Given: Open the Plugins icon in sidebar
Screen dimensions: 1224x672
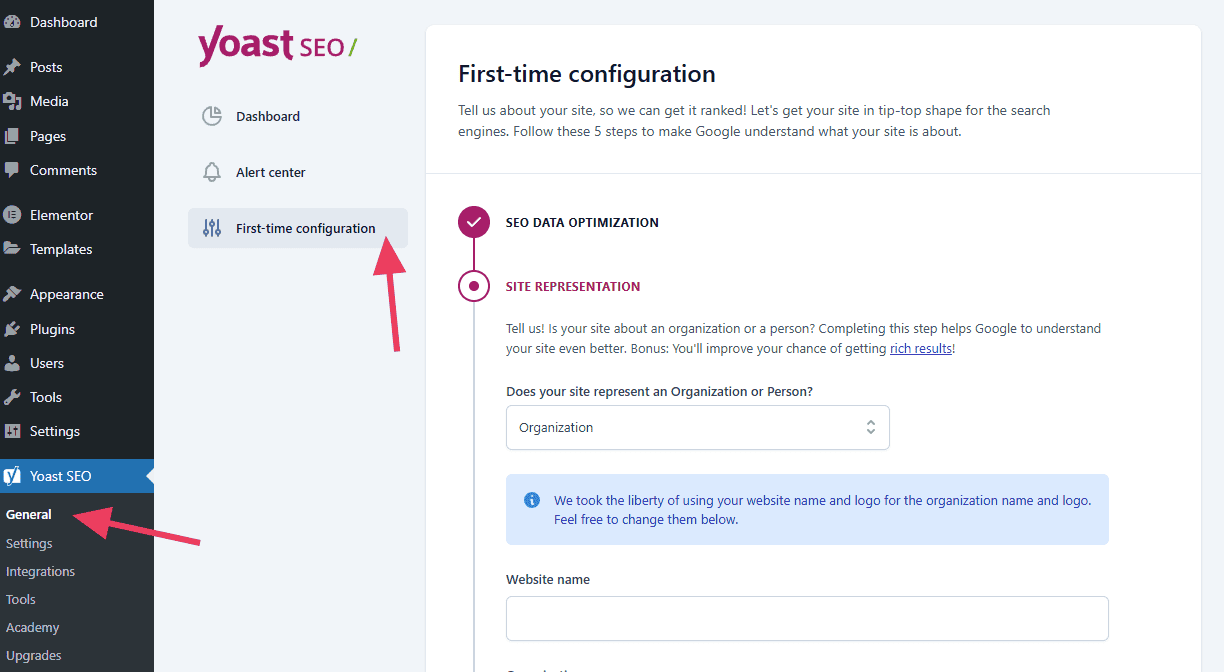Looking at the screenshot, I should click(16, 328).
